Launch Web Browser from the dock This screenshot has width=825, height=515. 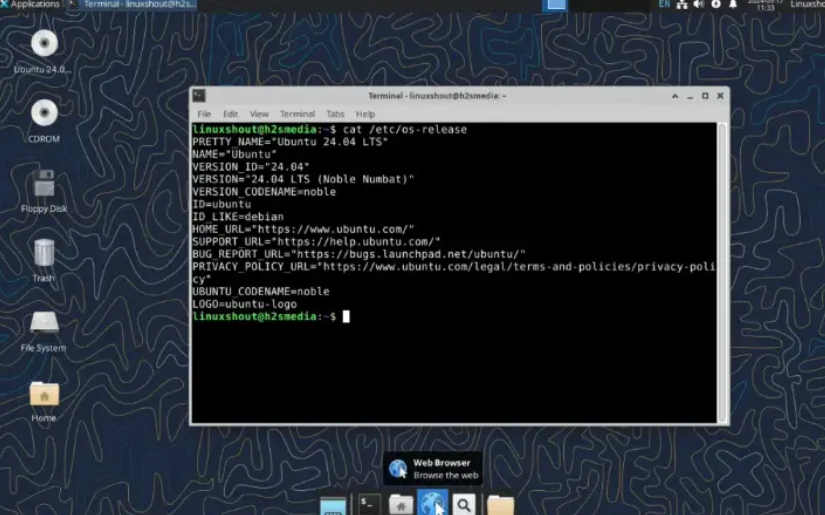tap(432, 503)
